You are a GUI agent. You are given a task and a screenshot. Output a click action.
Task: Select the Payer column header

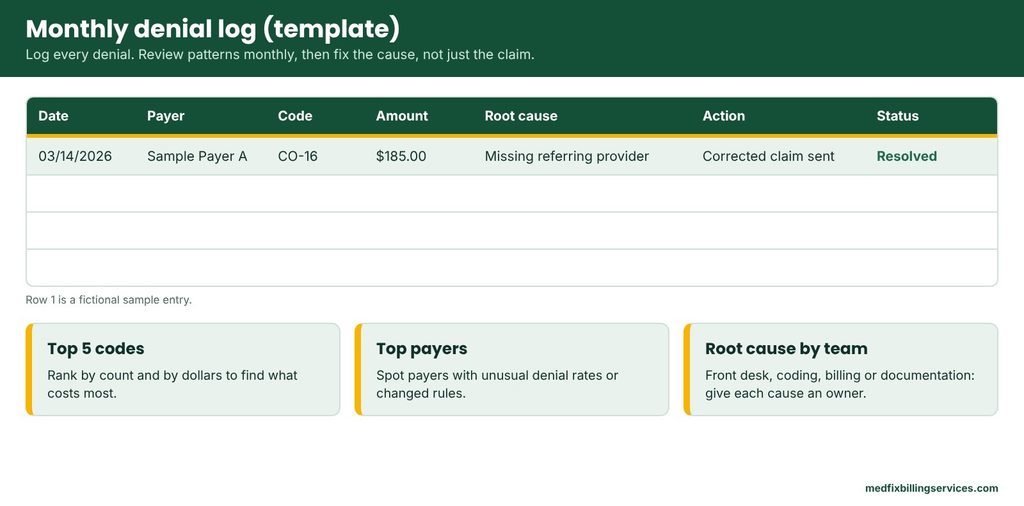[166, 116]
